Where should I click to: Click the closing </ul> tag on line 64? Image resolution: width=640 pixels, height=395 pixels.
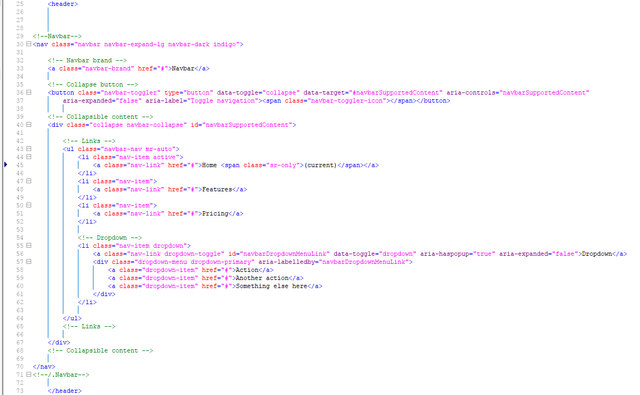72,318
